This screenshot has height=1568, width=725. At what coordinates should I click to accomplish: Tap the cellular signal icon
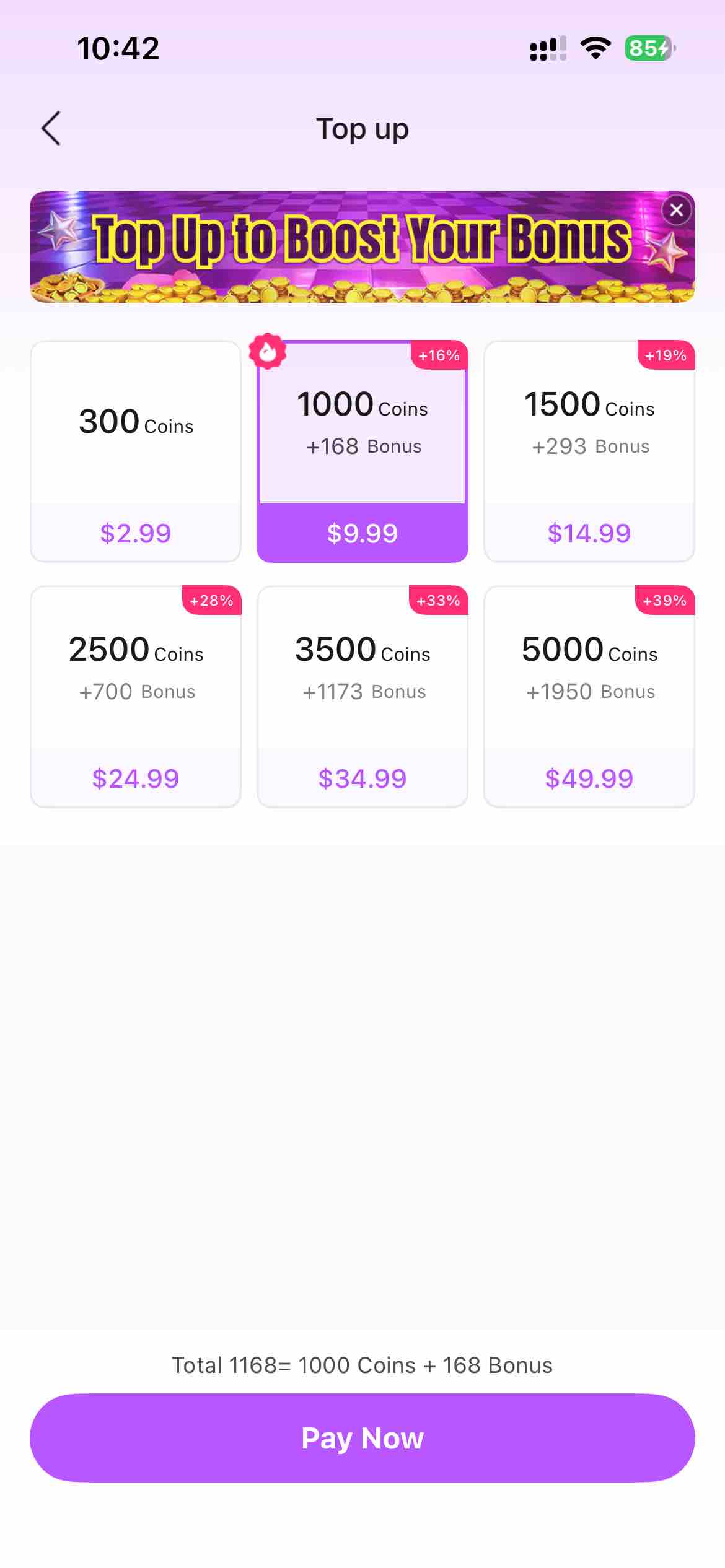tap(548, 48)
